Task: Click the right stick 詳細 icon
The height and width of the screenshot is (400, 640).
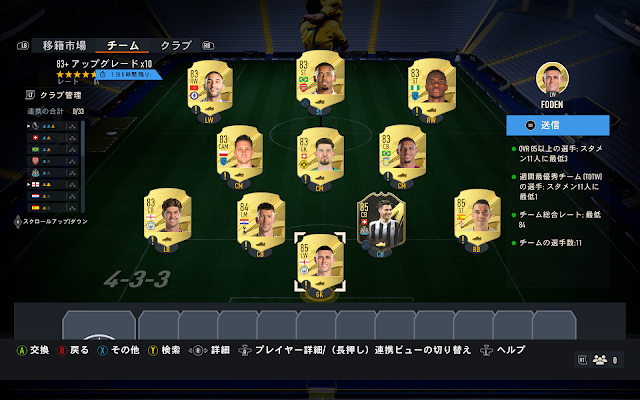Action: (x=198, y=350)
